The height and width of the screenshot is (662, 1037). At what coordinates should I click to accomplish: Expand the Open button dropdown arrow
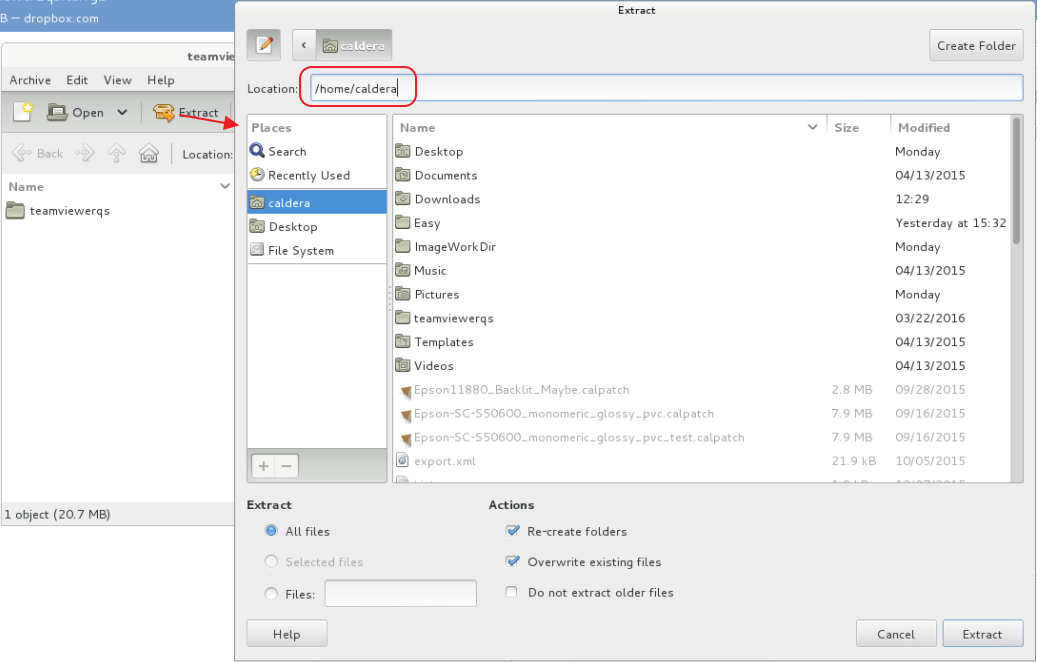(x=122, y=113)
